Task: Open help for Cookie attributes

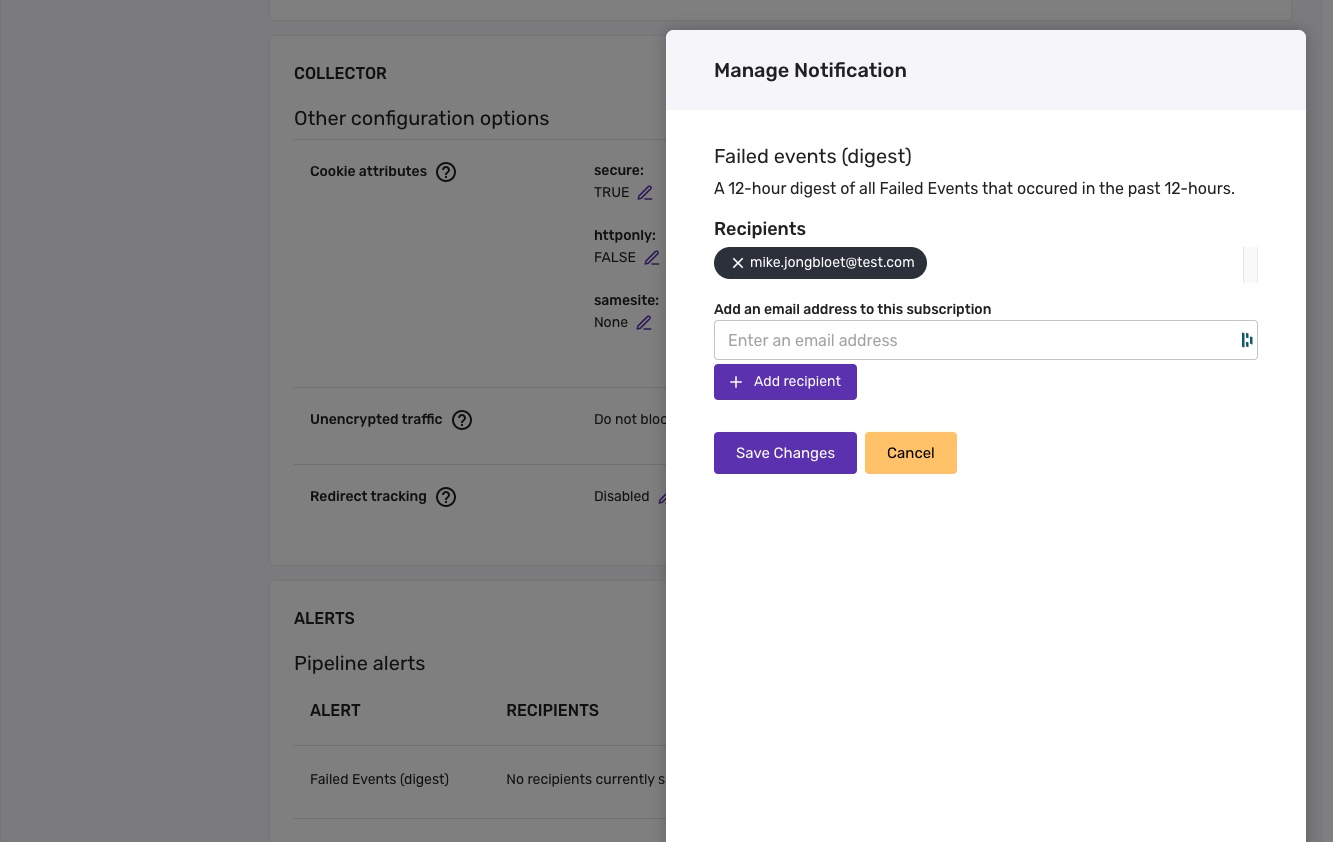Action: pyautogui.click(x=446, y=172)
